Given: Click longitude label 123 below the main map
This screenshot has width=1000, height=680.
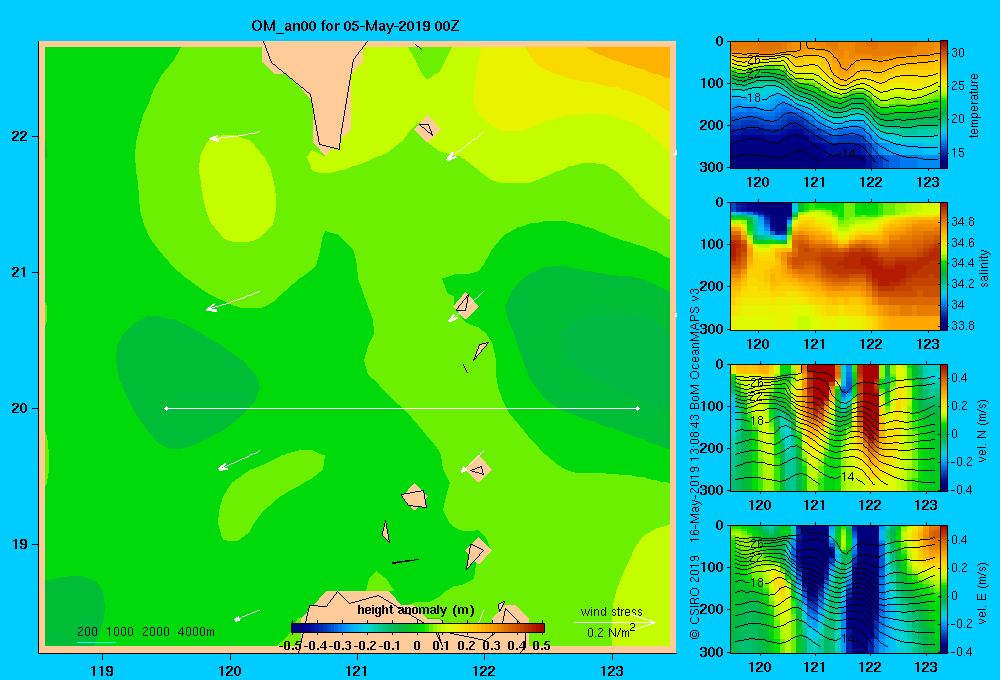Looking at the screenshot, I should click(612, 670).
